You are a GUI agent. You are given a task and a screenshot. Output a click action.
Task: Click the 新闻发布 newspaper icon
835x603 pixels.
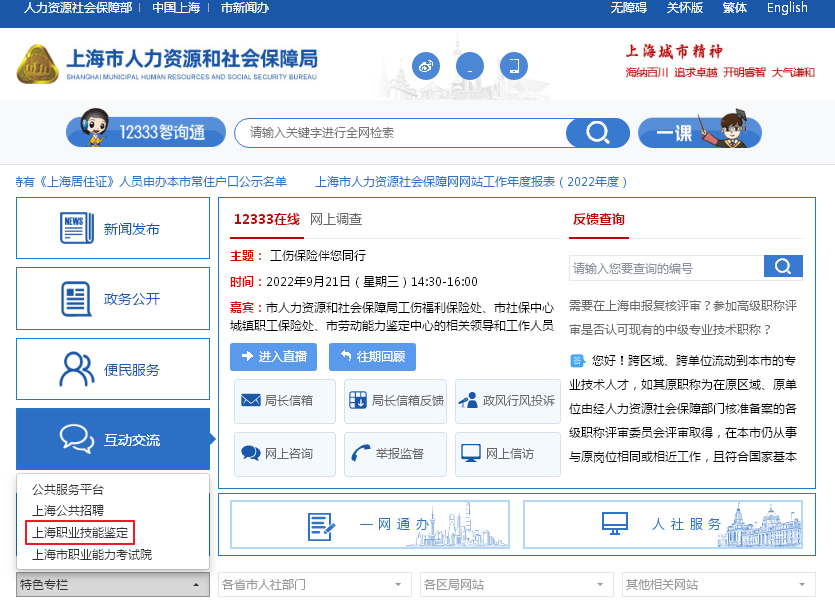(x=77, y=228)
